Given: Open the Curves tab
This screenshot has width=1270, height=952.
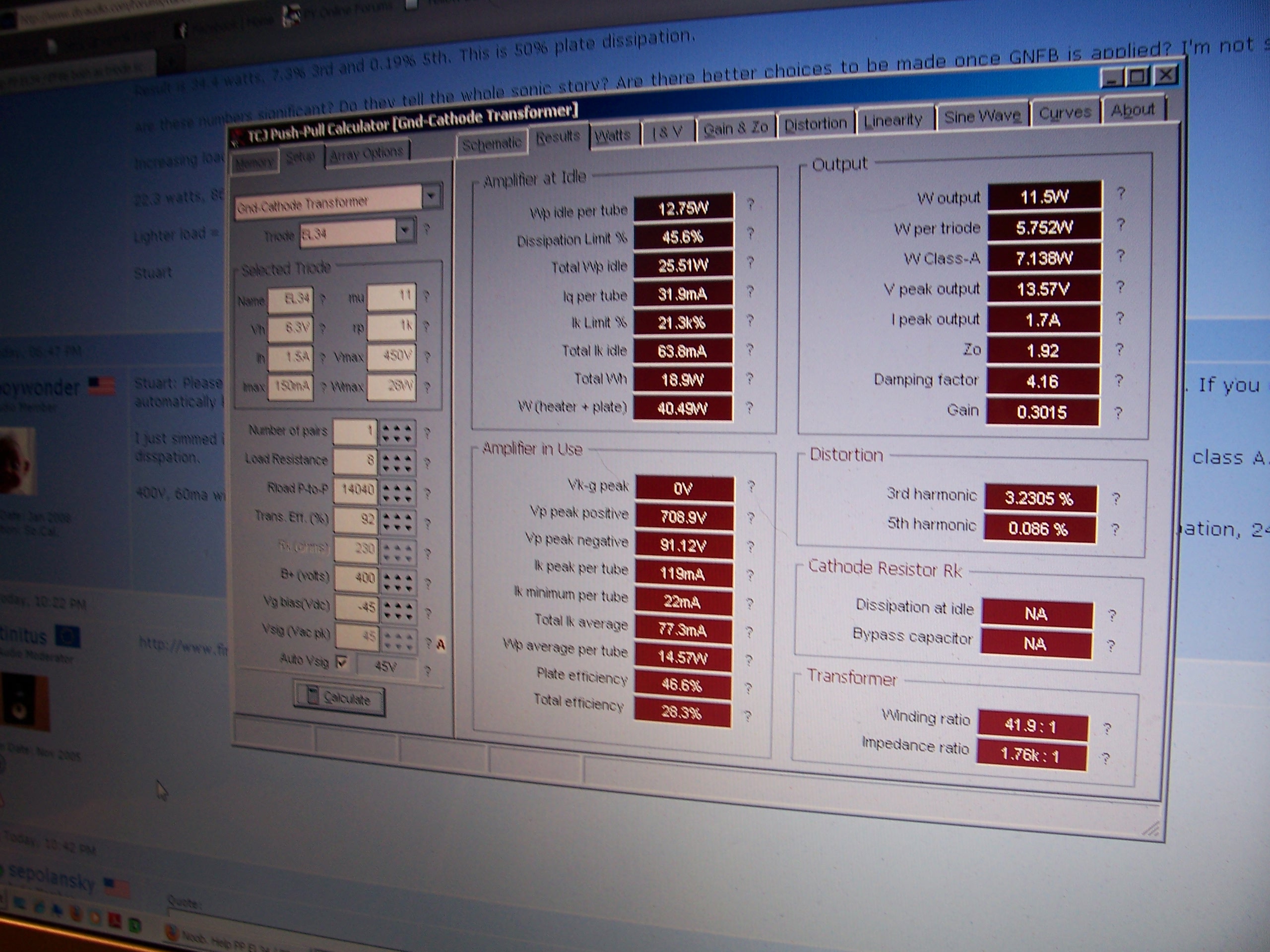Looking at the screenshot, I should pos(1066,113).
